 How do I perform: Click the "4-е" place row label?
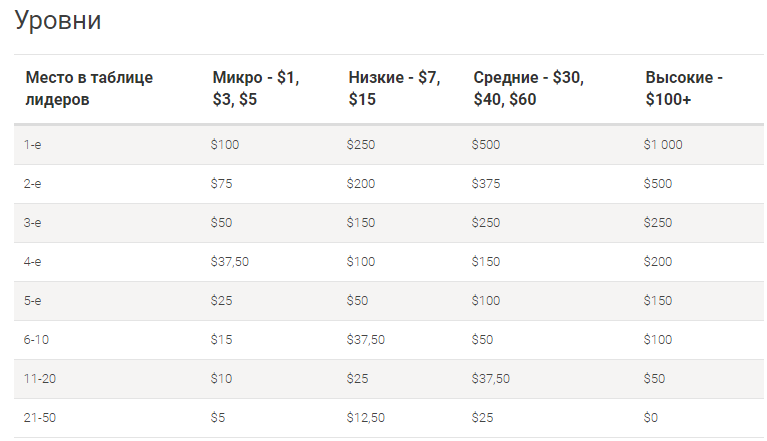(x=33, y=262)
